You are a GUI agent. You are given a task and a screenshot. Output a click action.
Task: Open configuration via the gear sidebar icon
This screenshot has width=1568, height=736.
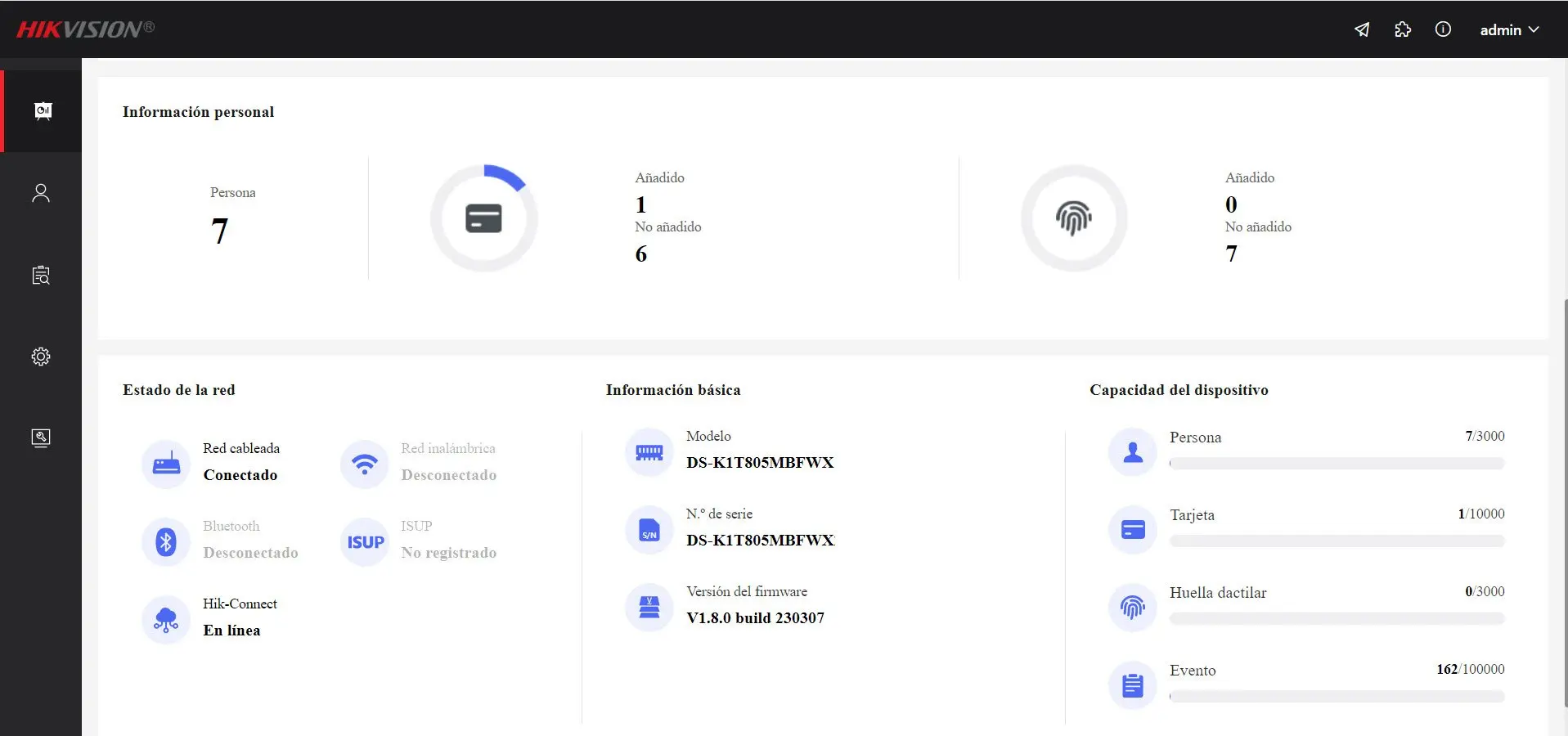click(x=41, y=357)
